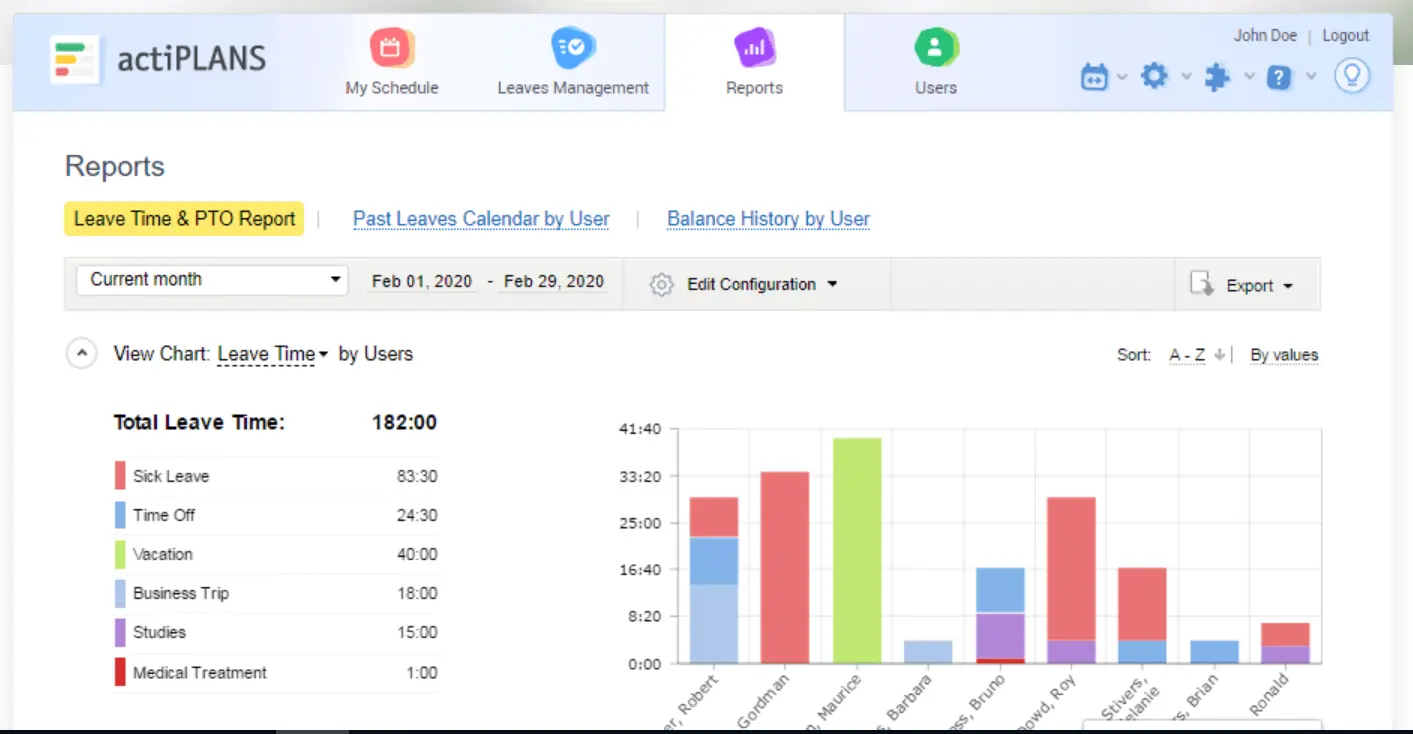Expand the Leave Time chart type dropdown
Screen dimensions: 1413x734
pyautogui.click(x=272, y=354)
